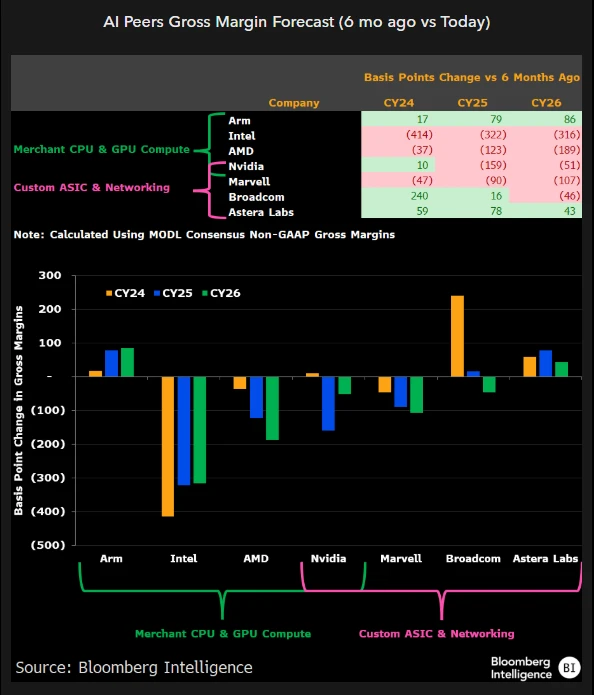The image size is (594, 695).
Task: Click the Broadcom x-axis label under chart
Action: point(473,558)
